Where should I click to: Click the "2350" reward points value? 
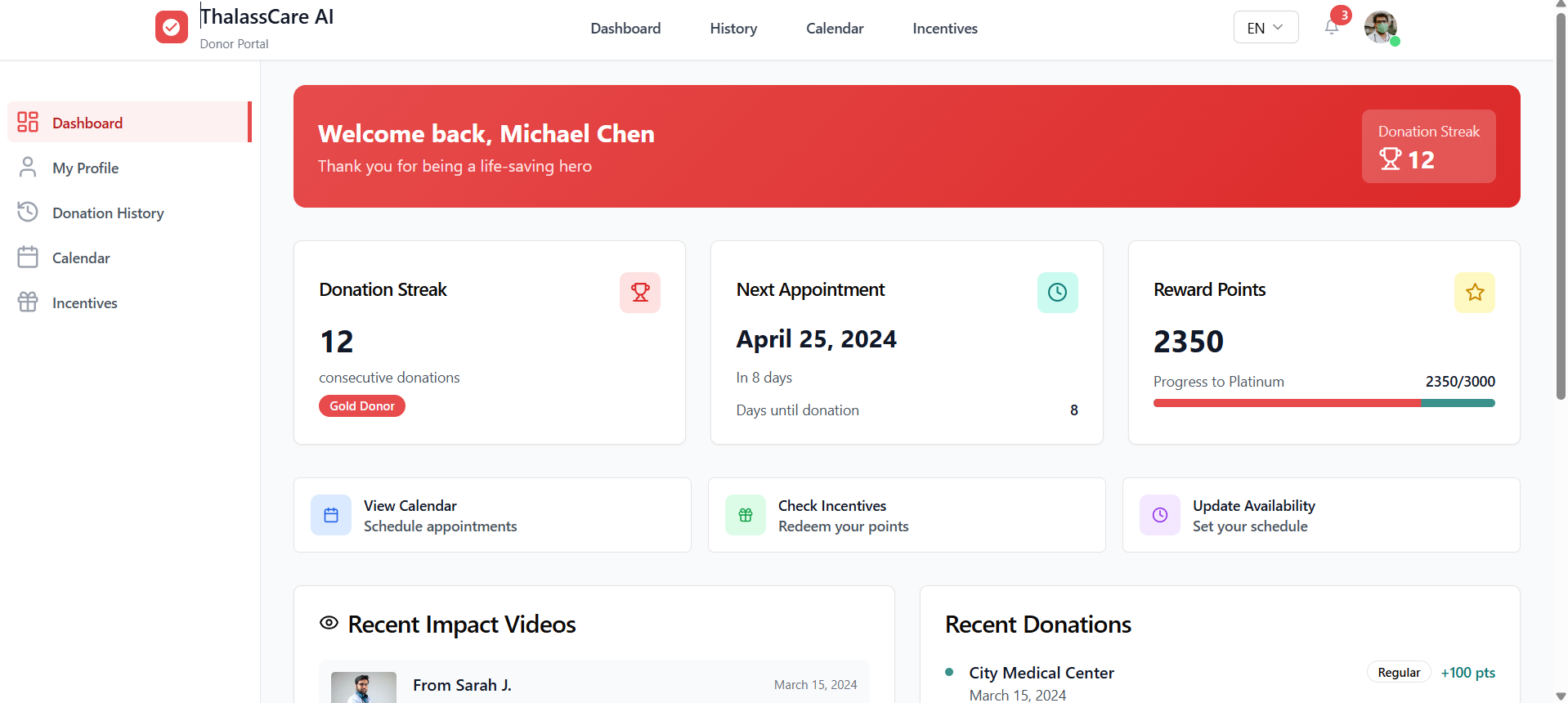(x=1189, y=341)
